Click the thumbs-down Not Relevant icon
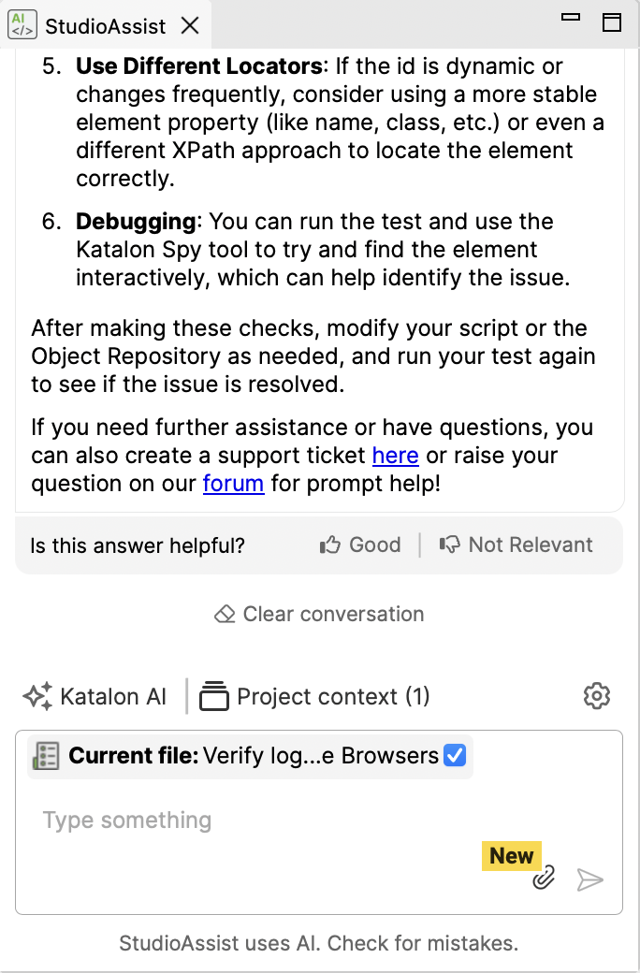Viewport: 640px width, 973px height. pyautogui.click(x=449, y=545)
